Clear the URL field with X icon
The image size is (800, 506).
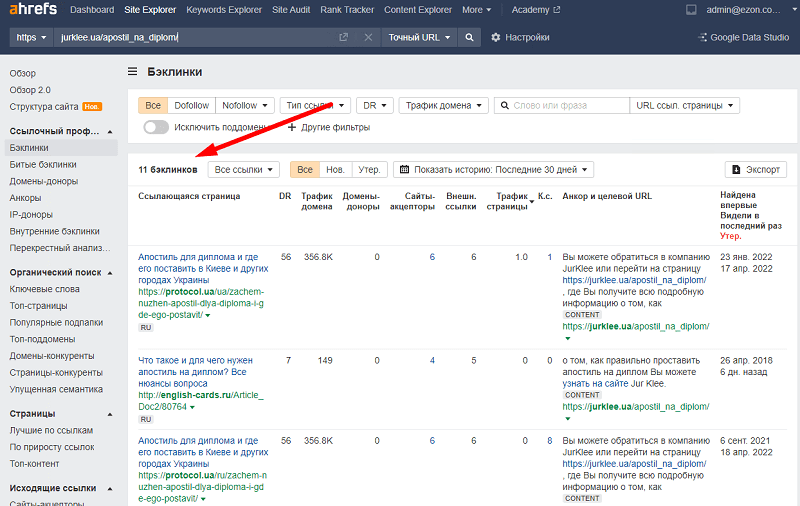[368, 37]
